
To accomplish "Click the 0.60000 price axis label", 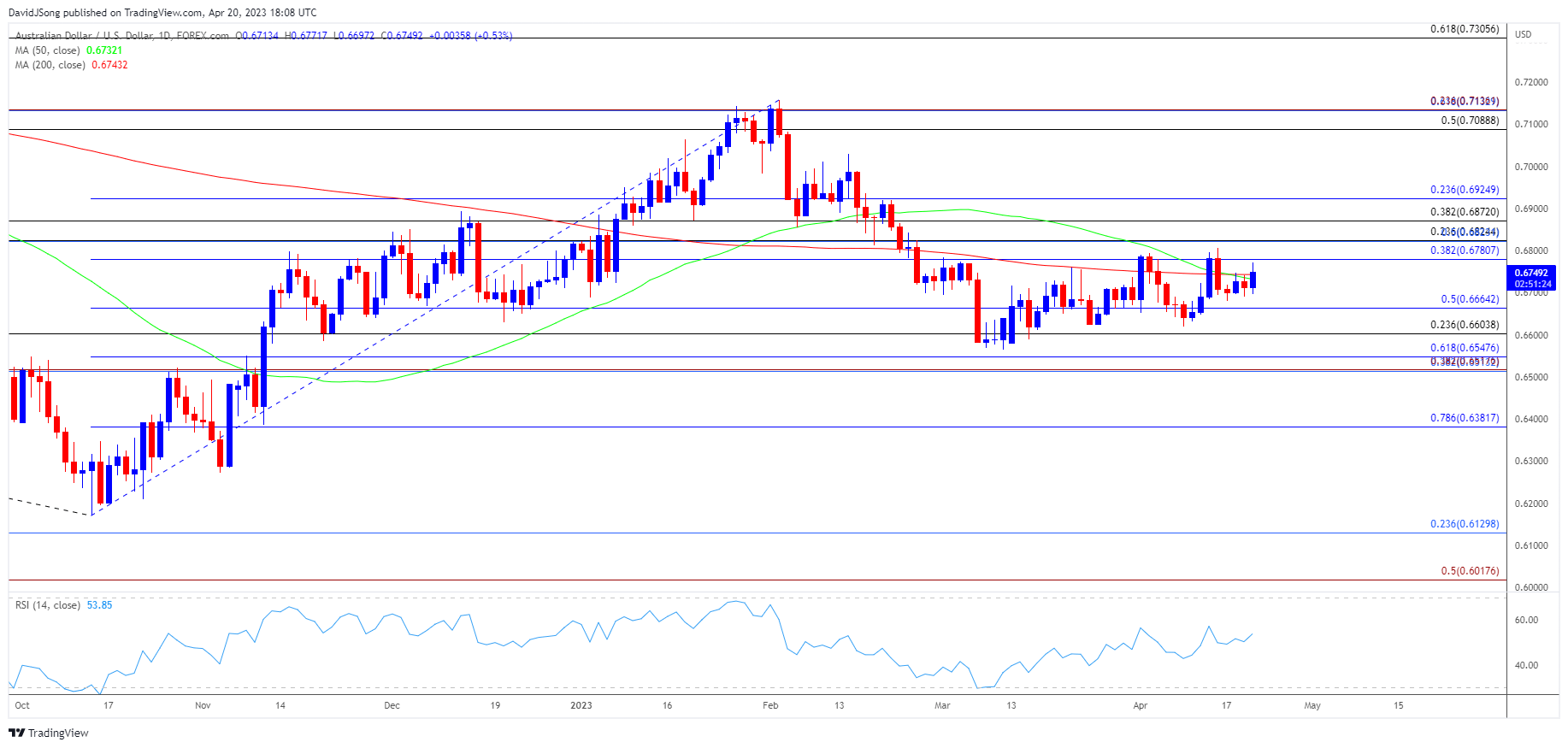I will [x=1531, y=587].
